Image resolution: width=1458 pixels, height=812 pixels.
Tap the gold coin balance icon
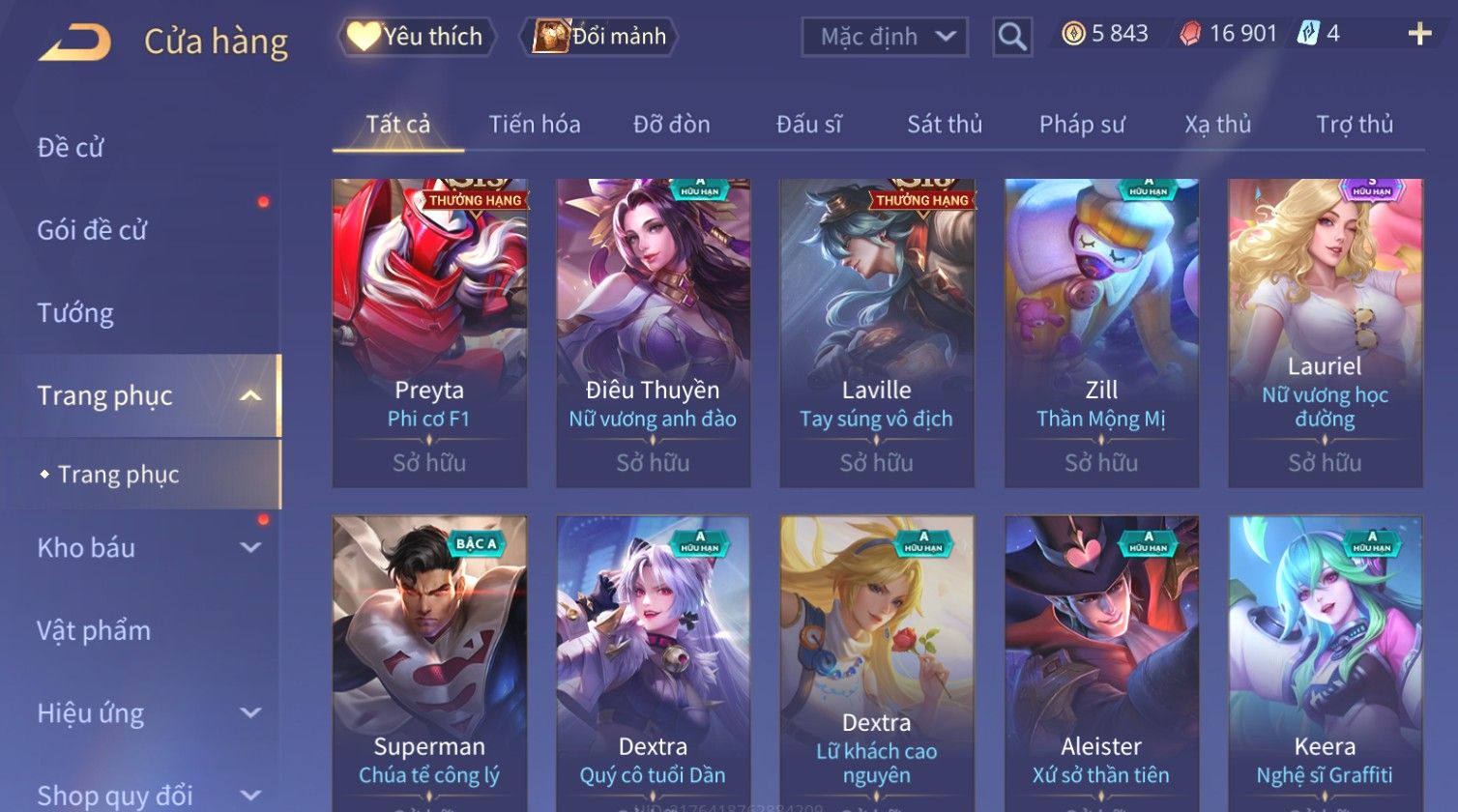1073,34
